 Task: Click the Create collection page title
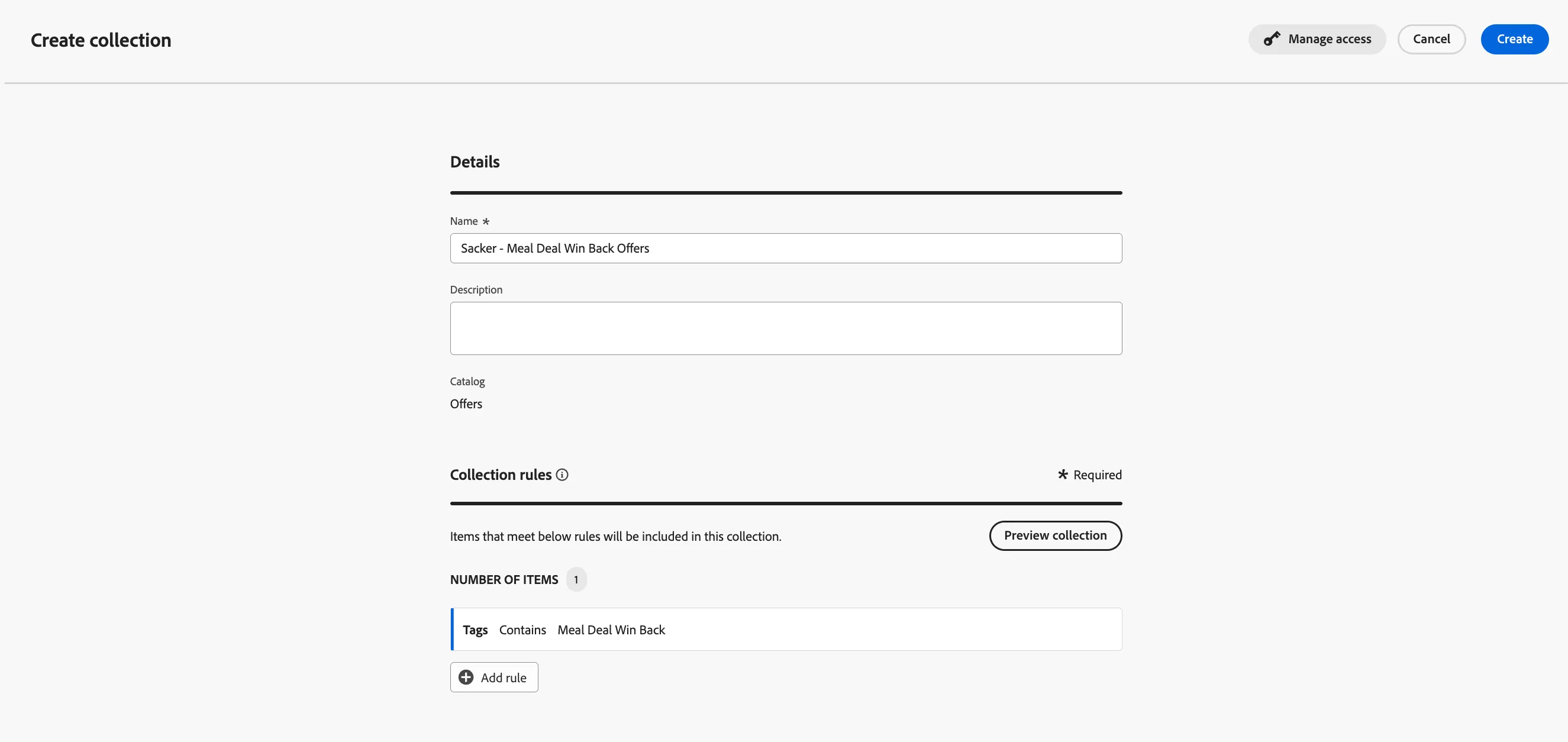point(101,40)
